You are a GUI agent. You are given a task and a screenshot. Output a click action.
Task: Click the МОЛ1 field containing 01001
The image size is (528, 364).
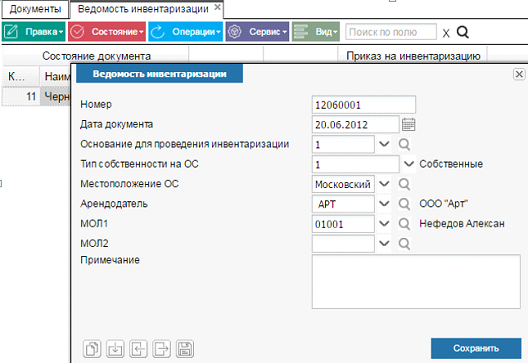pyautogui.click(x=343, y=224)
